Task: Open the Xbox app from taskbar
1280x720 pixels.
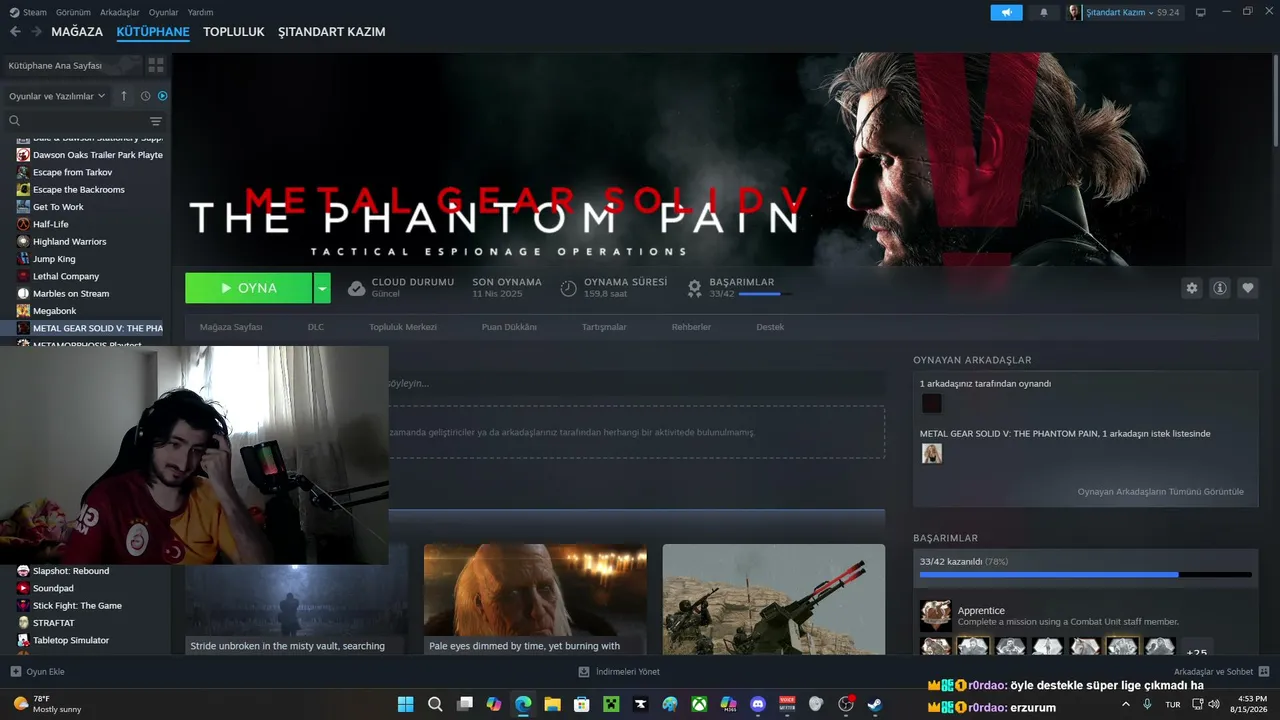Action: click(699, 704)
